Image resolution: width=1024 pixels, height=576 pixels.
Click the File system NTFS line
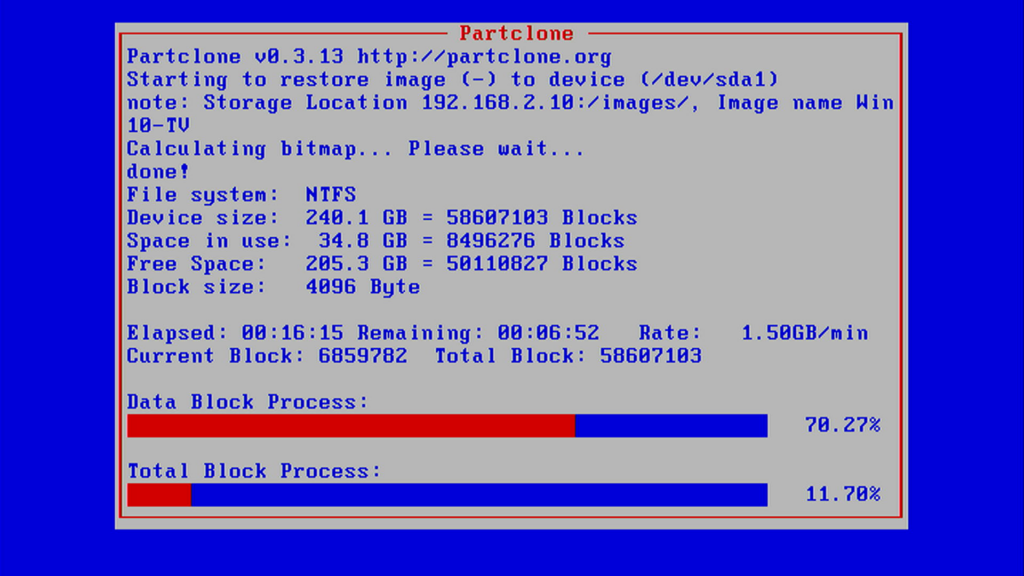tap(241, 195)
